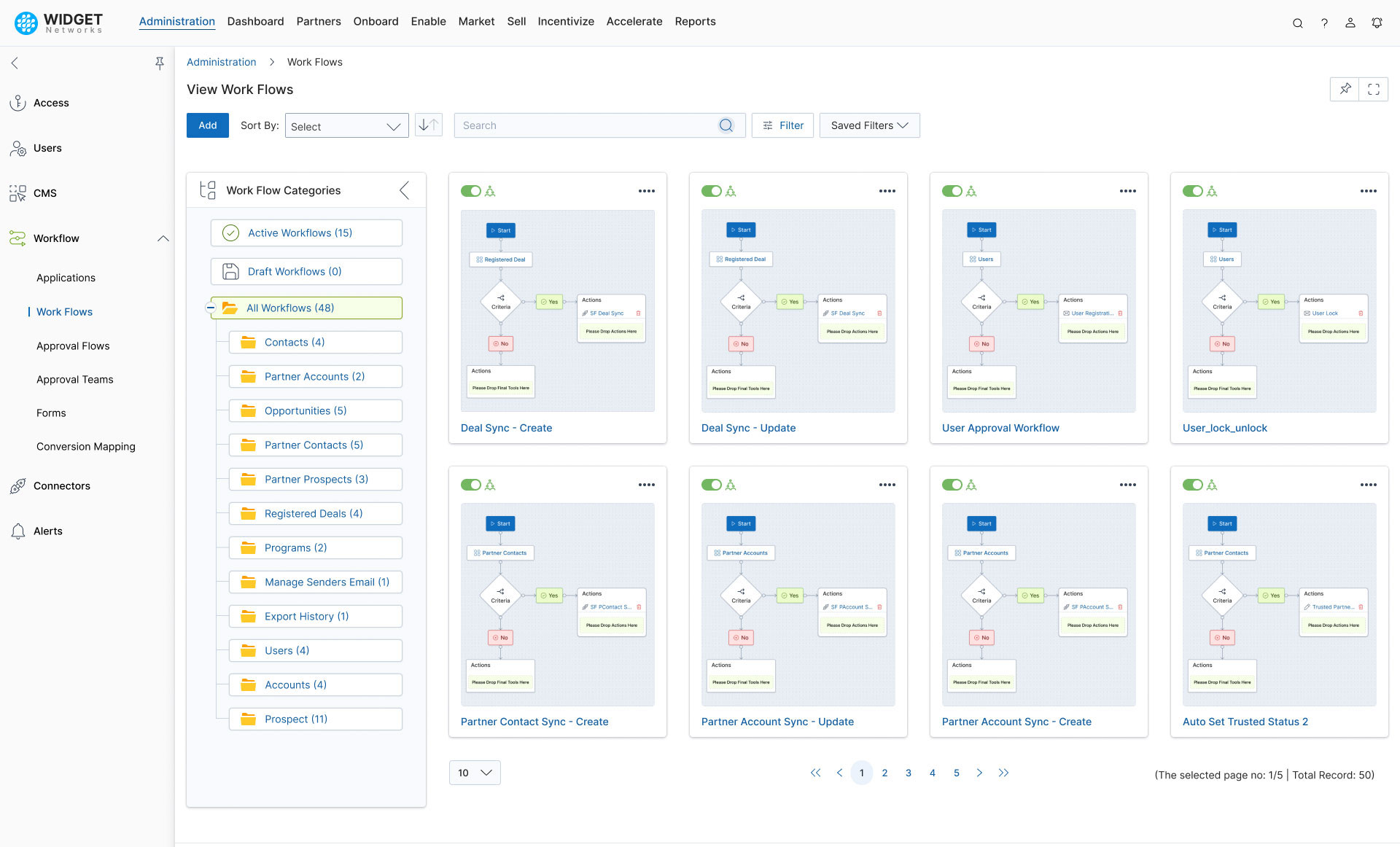Disable the Deal Sync - Update workflow toggle
The height and width of the screenshot is (847, 1400).
tap(711, 191)
